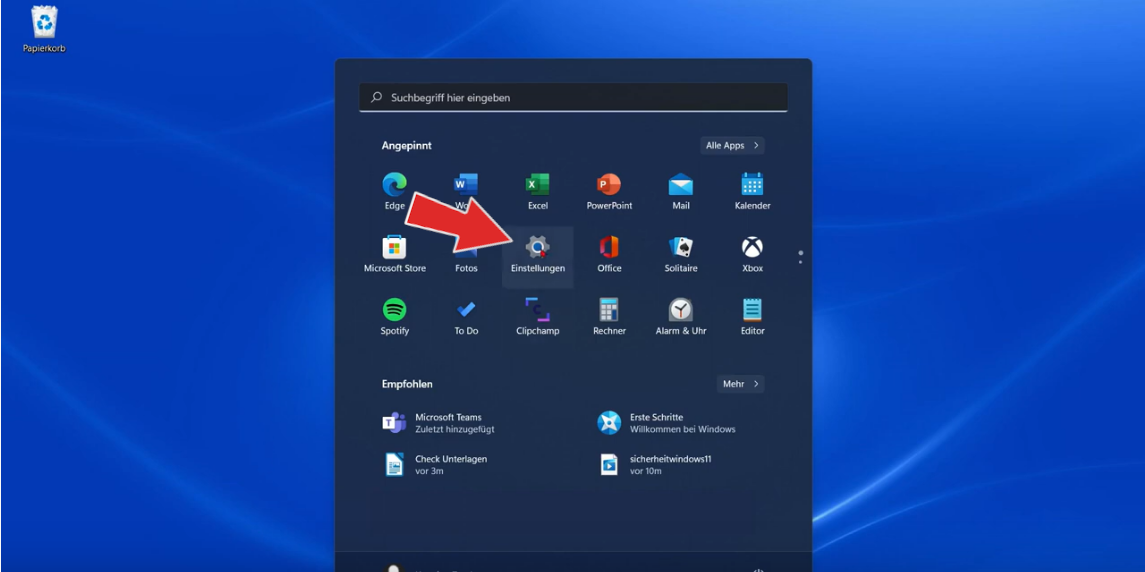Click the Suchbegriff hier eingeben search field

573,97
